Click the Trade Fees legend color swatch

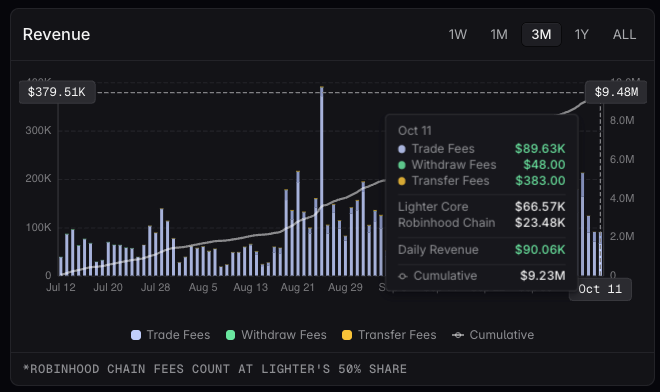pos(136,335)
